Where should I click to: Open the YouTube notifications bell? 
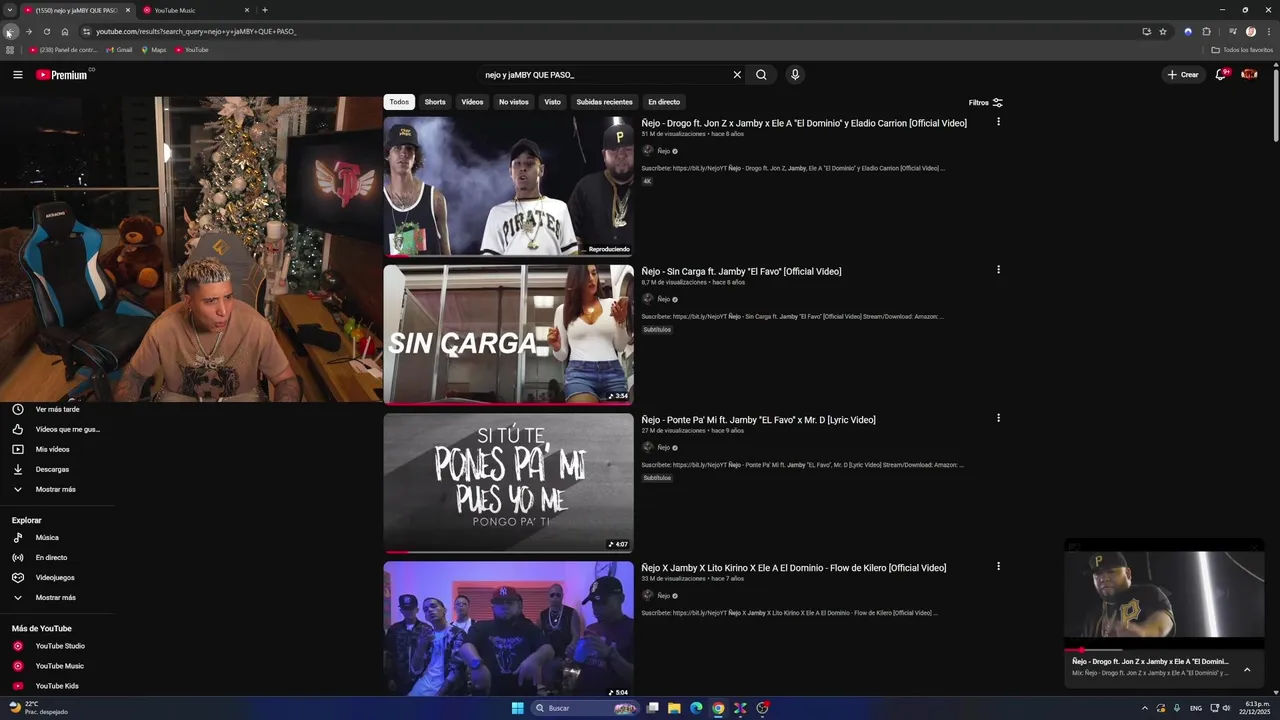pos(1221,75)
